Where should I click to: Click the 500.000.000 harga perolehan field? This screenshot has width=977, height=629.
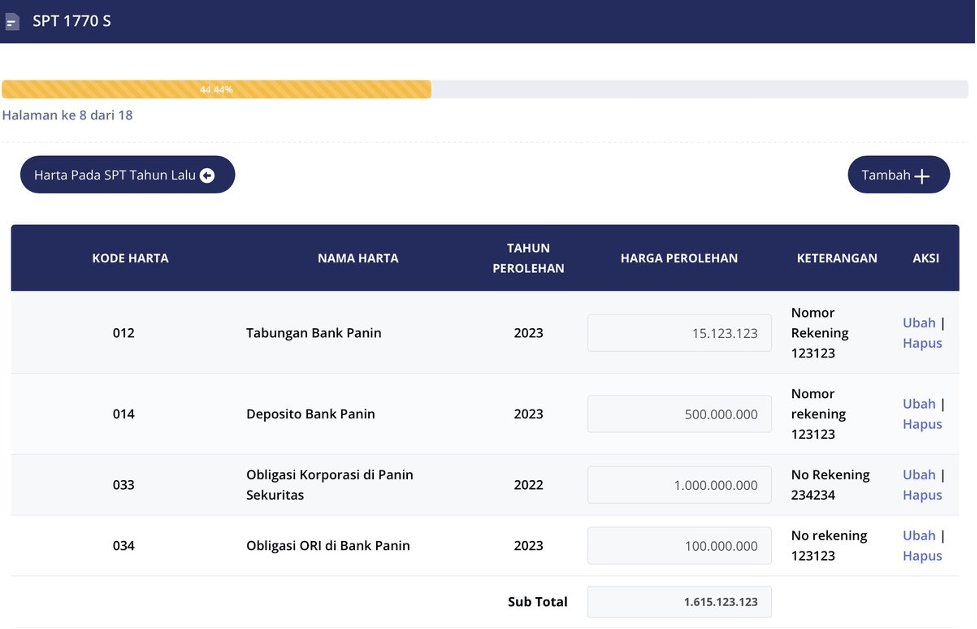(679, 414)
